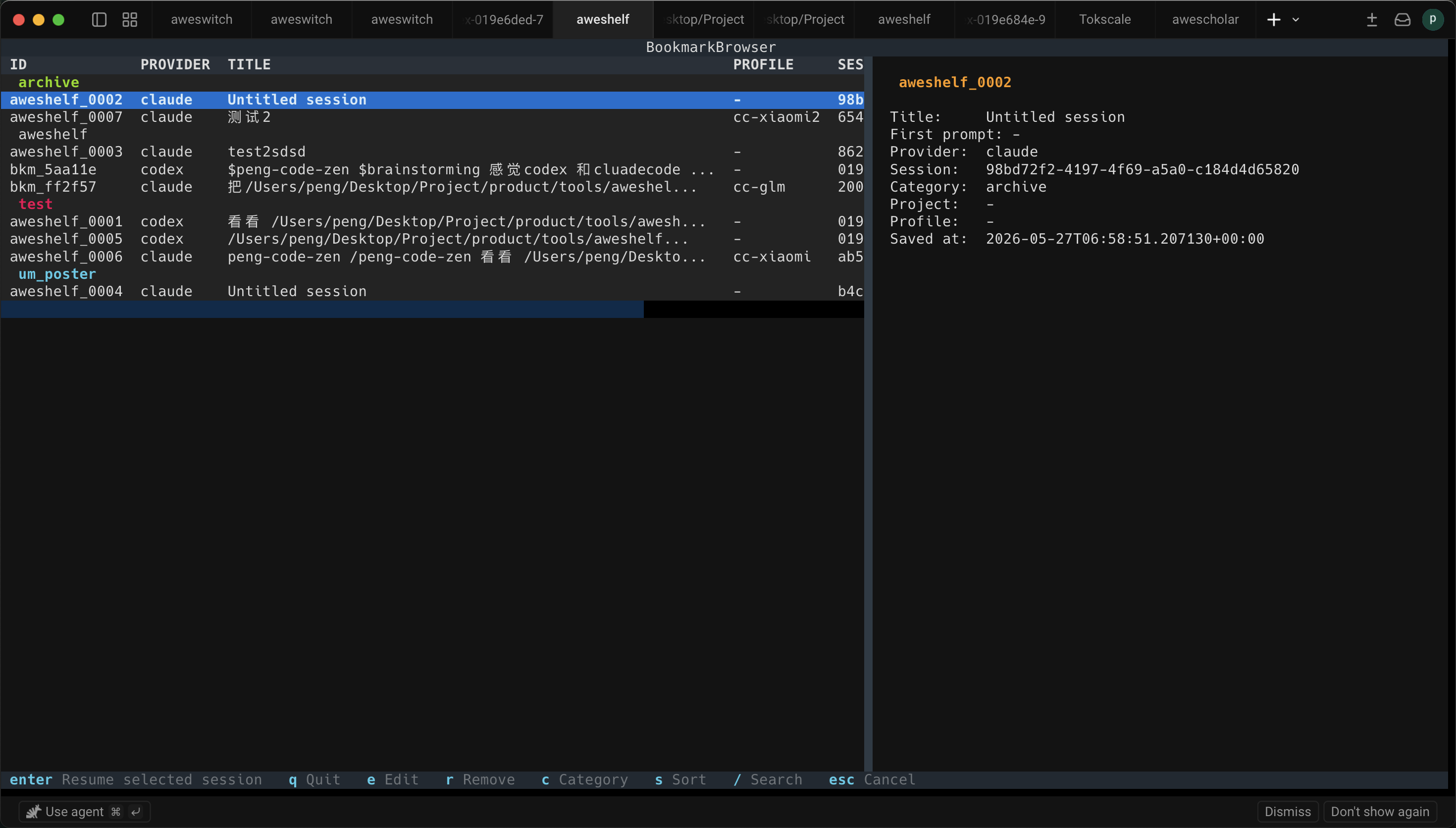Click the PROFILE column header

[763, 65]
